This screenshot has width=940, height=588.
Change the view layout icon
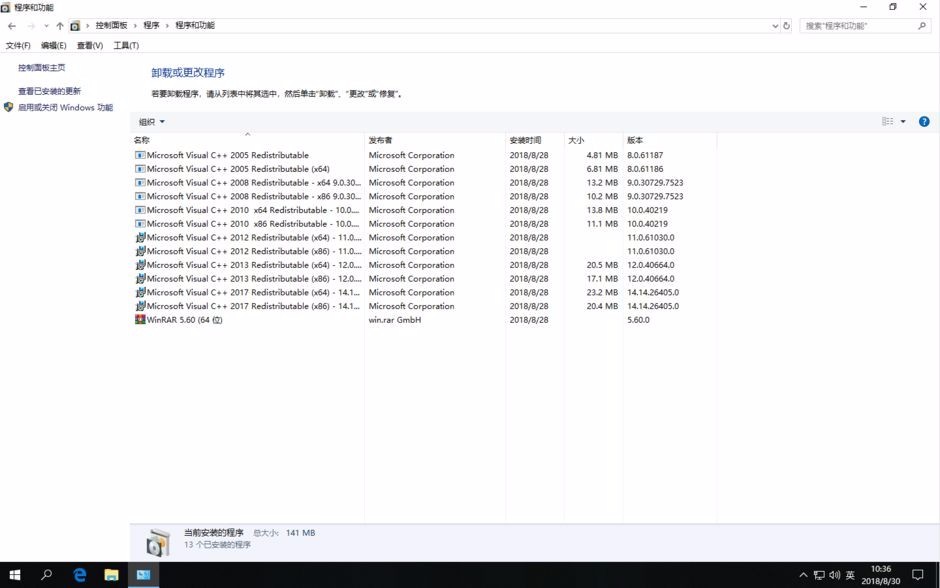pyautogui.click(x=888, y=122)
